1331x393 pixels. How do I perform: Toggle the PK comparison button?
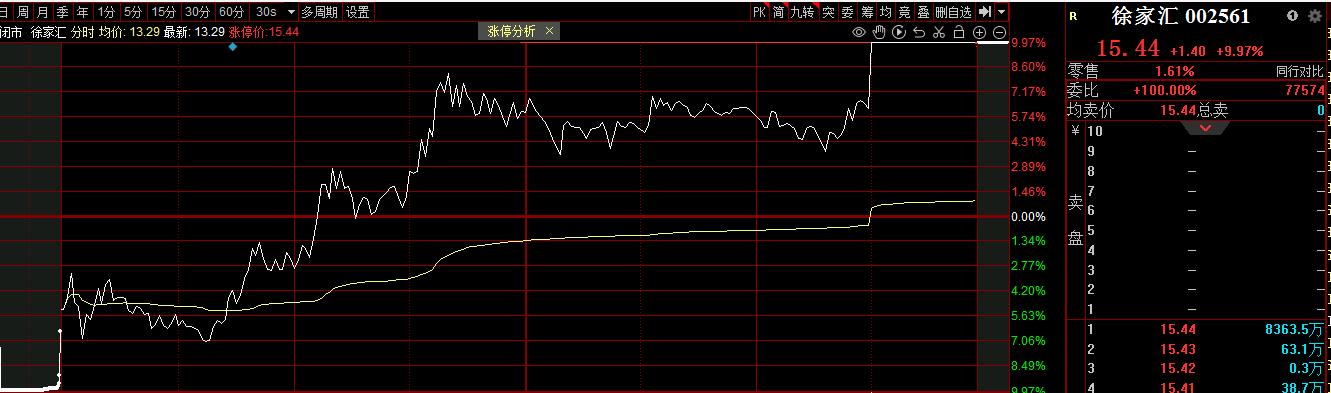759,12
